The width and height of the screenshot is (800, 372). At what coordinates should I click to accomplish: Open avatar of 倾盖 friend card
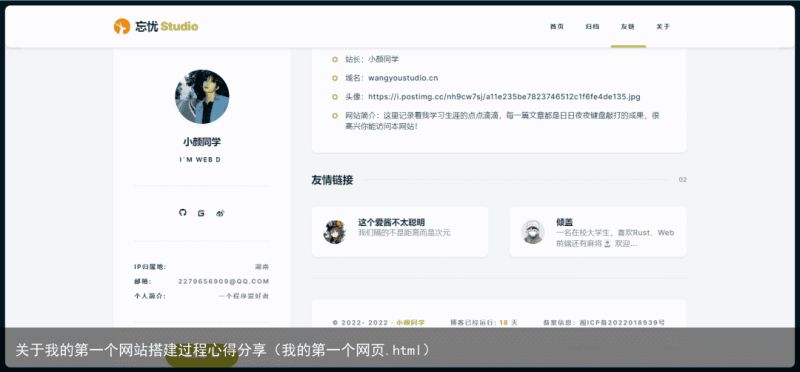pyautogui.click(x=533, y=232)
